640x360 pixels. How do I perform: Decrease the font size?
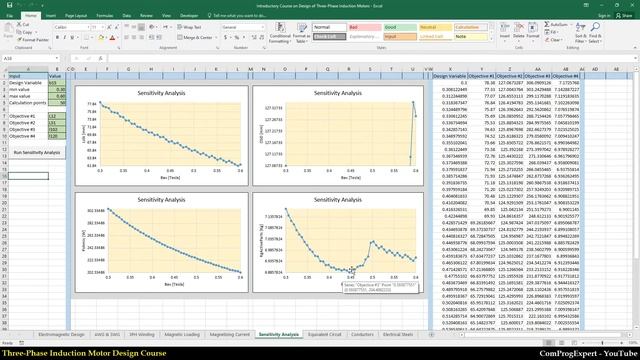tap(116, 27)
